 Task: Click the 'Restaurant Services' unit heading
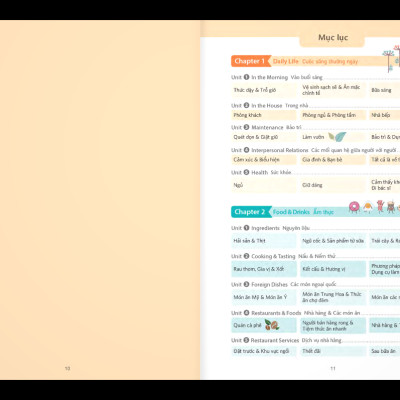point(275,340)
